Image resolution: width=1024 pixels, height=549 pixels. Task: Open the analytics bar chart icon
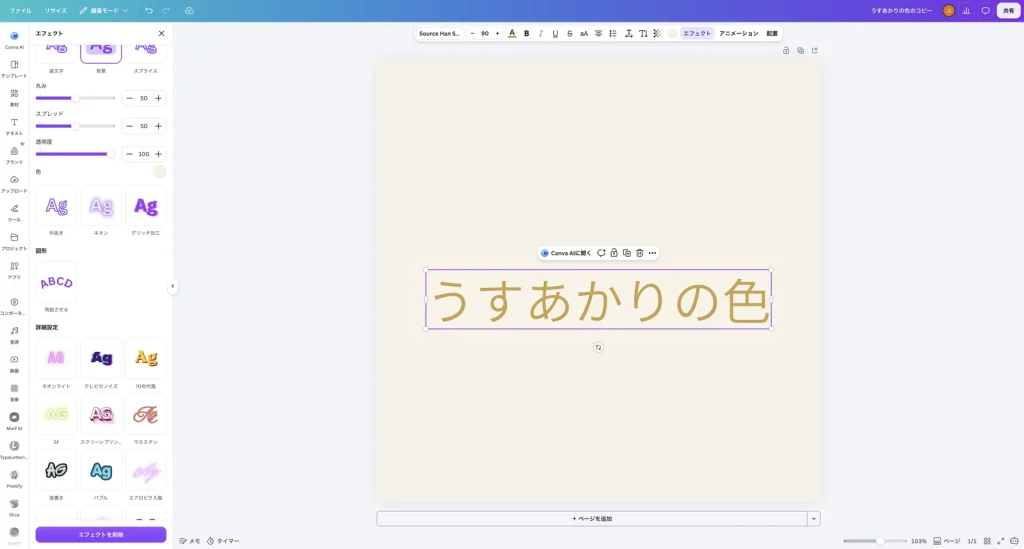pyautogui.click(x=967, y=10)
